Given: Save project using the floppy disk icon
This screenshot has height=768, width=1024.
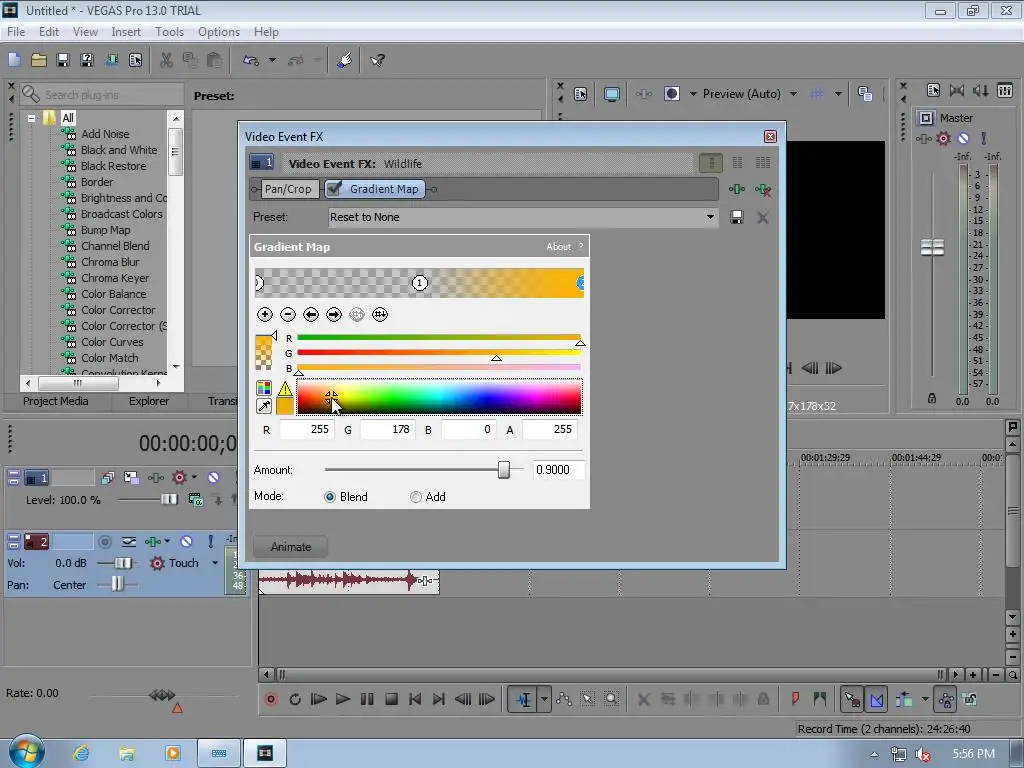Looking at the screenshot, I should [x=63, y=60].
